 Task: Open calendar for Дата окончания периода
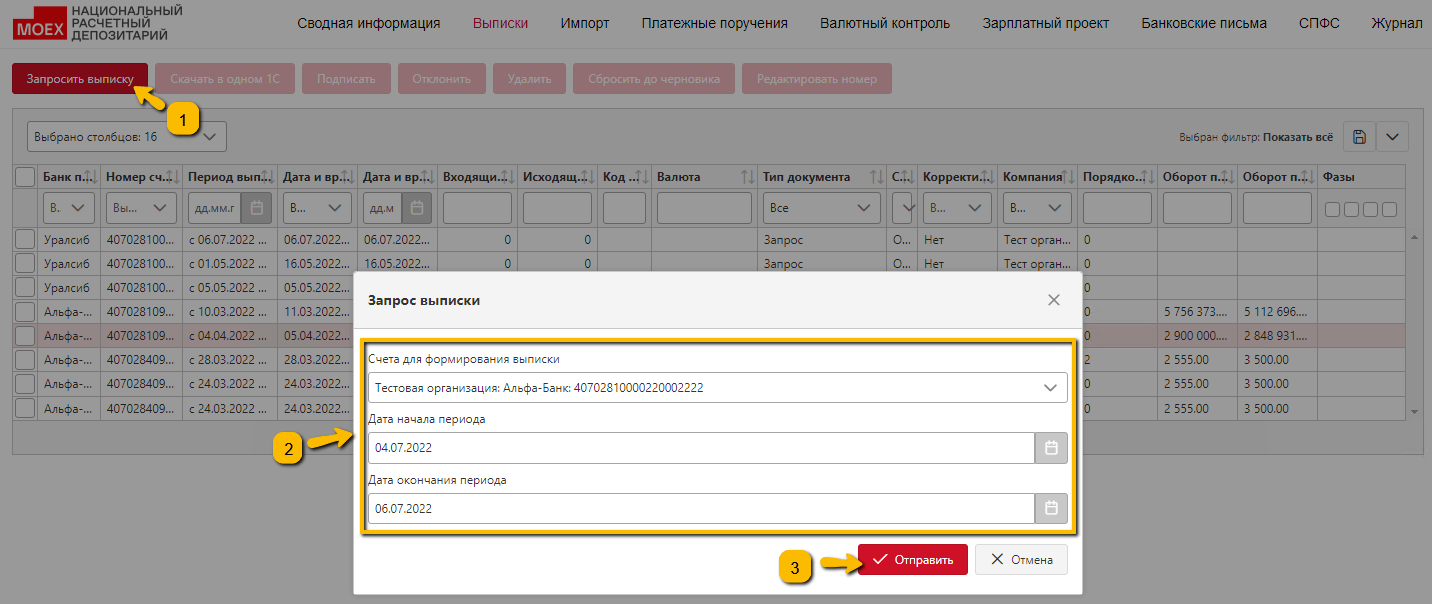pos(1051,508)
